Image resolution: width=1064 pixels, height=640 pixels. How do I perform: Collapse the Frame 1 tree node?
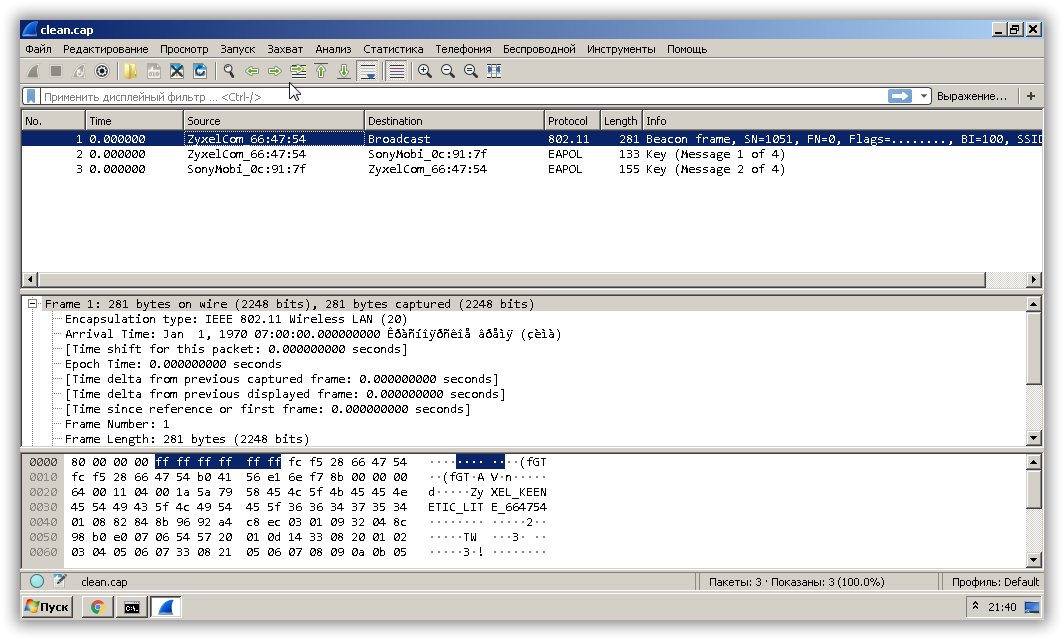click(x=33, y=304)
